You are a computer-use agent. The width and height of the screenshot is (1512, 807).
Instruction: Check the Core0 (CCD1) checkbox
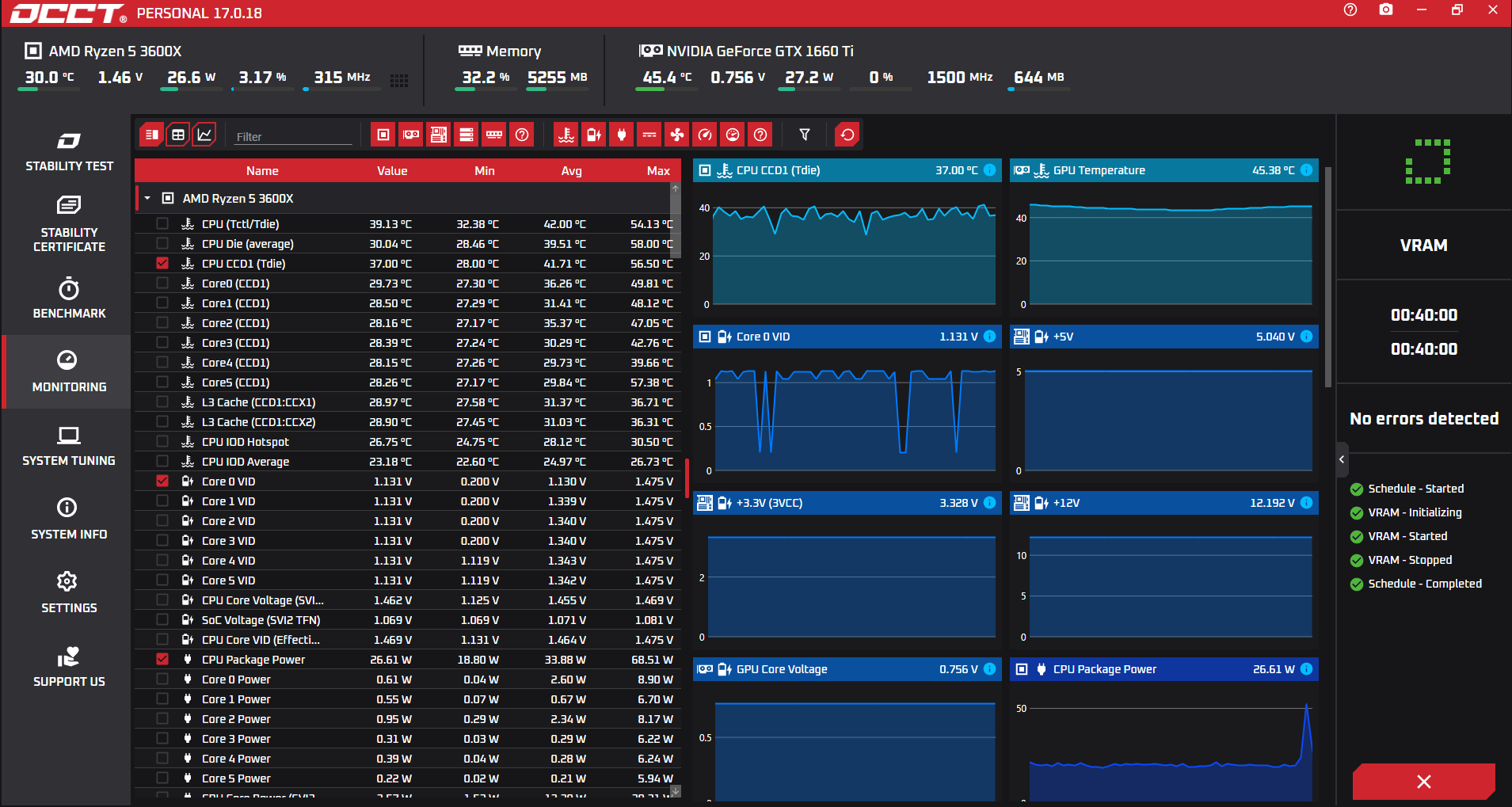[x=162, y=283]
